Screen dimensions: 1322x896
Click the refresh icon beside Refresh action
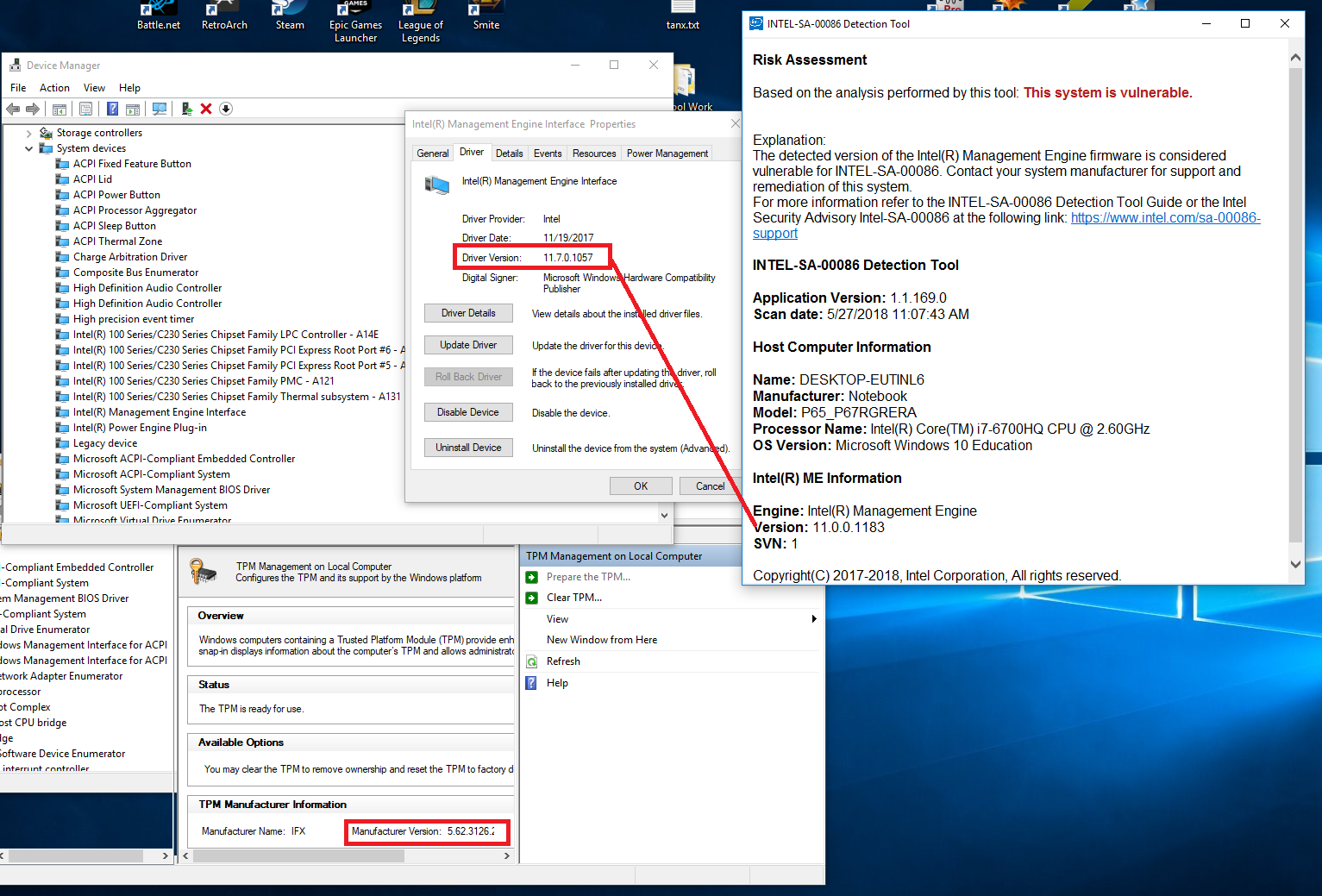tap(532, 661)
